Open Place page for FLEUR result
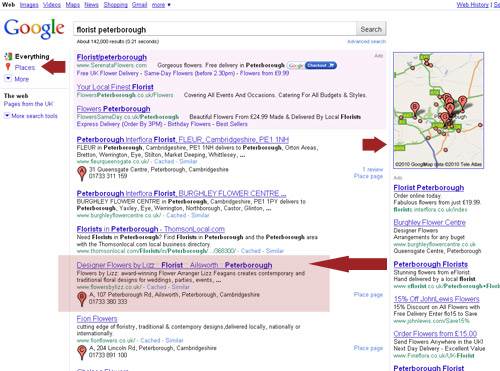This screenshot has height=371, width=500. [x=368, y=176]
